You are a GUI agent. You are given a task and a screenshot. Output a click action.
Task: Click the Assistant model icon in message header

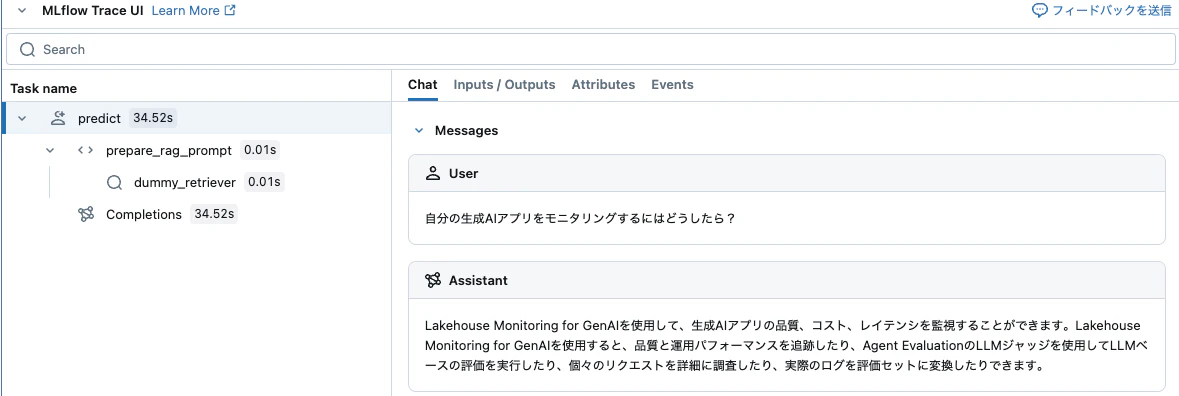point(432,280)
